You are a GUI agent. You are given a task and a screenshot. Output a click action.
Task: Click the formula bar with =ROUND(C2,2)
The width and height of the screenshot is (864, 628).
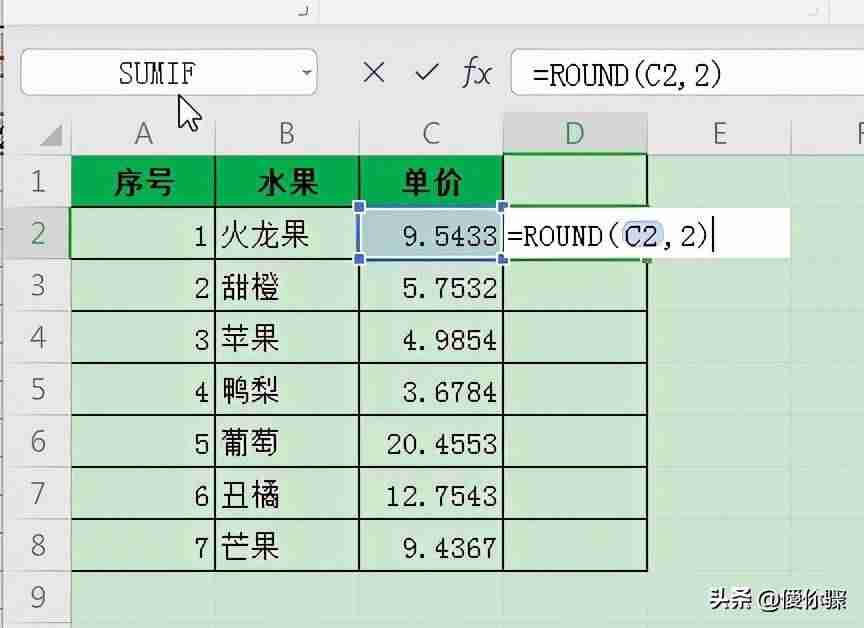pos(687,72)
